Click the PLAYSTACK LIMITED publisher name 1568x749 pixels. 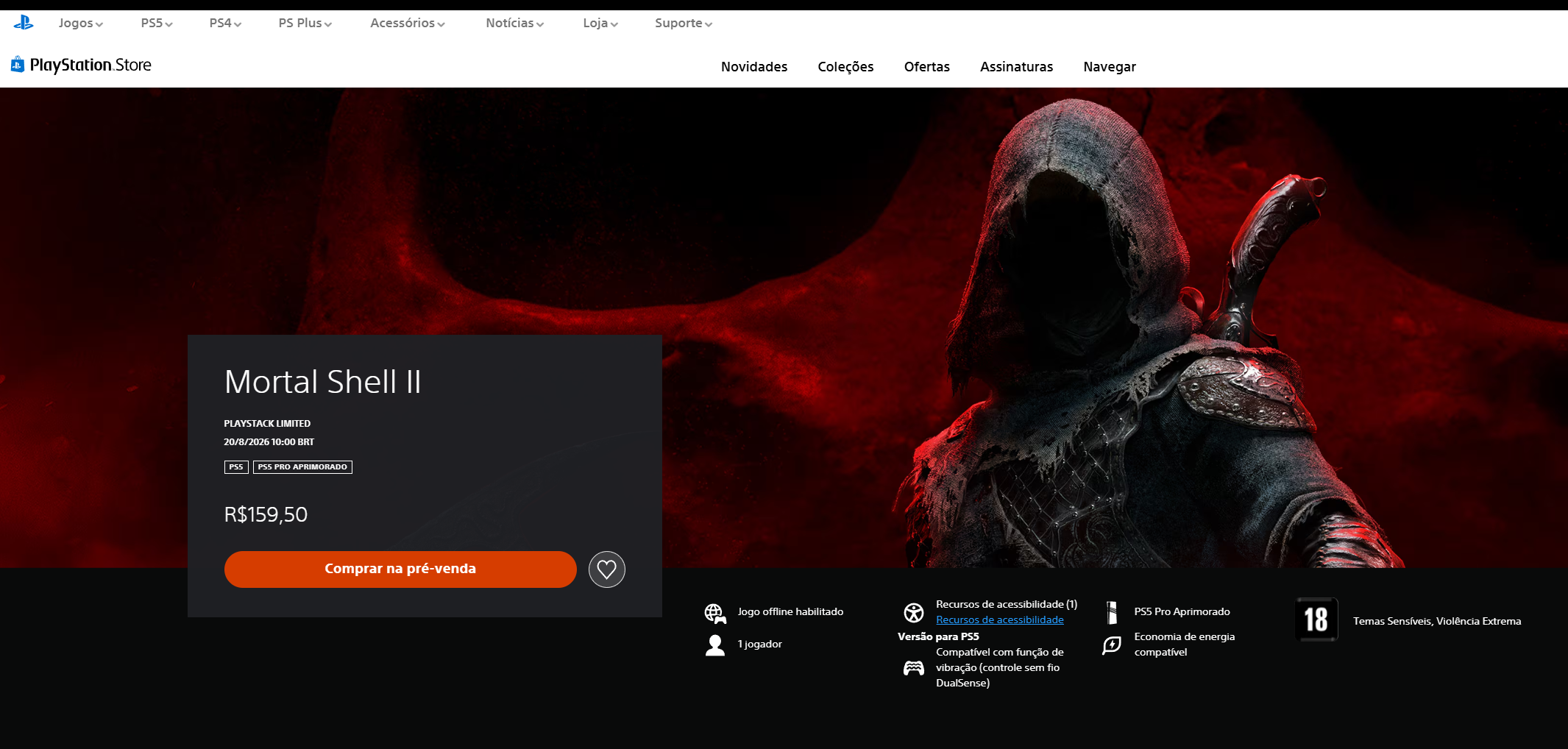(267, 424)
